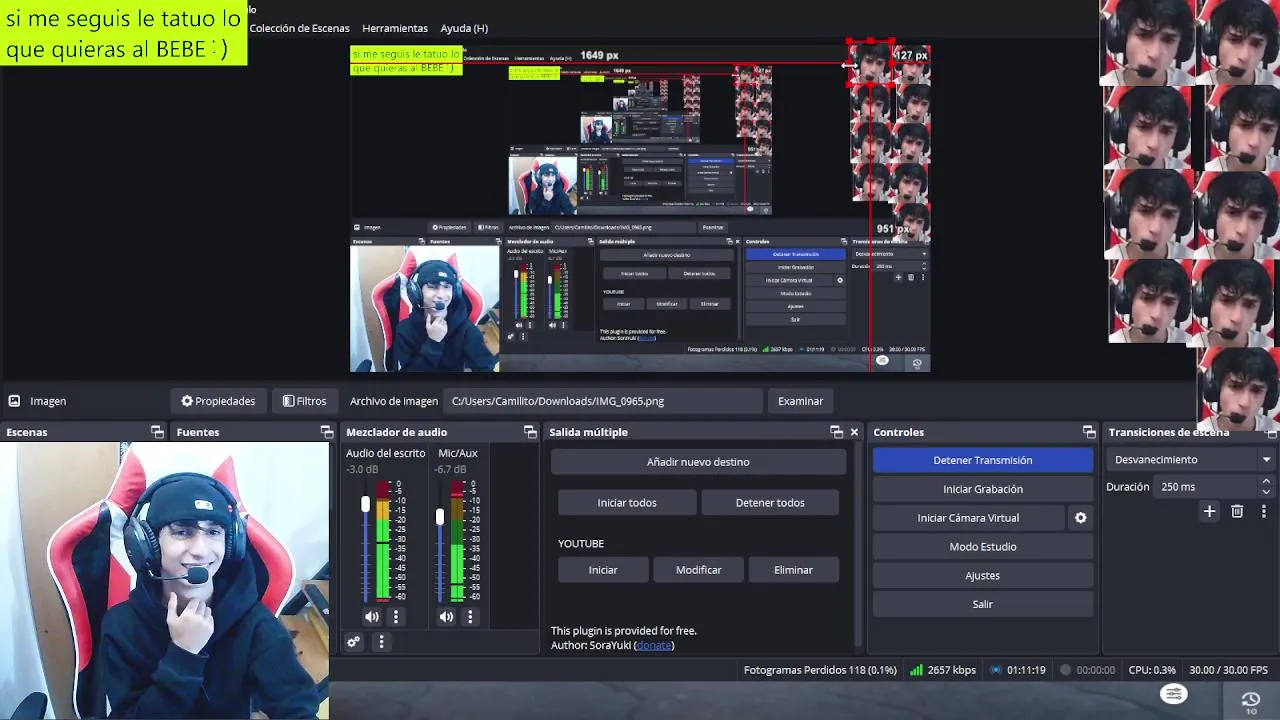
Task: Click the 01:11:19 stream timer
Action: coord(1026,670)
